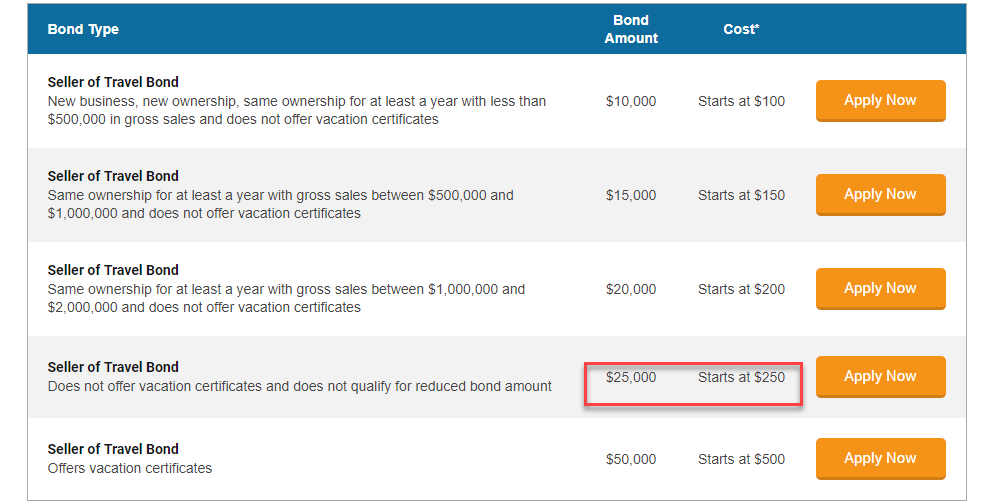The width and height of the screenshot is (993, 504).
Task: Click the $20,000 bond amount
Action: [x=631, y=289]
